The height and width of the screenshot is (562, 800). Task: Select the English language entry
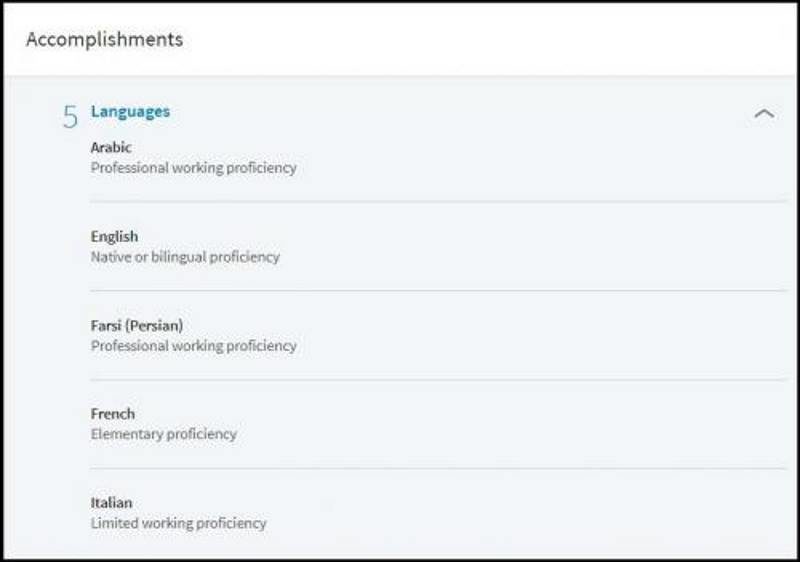pyautogui.click(x=114, y=237)
